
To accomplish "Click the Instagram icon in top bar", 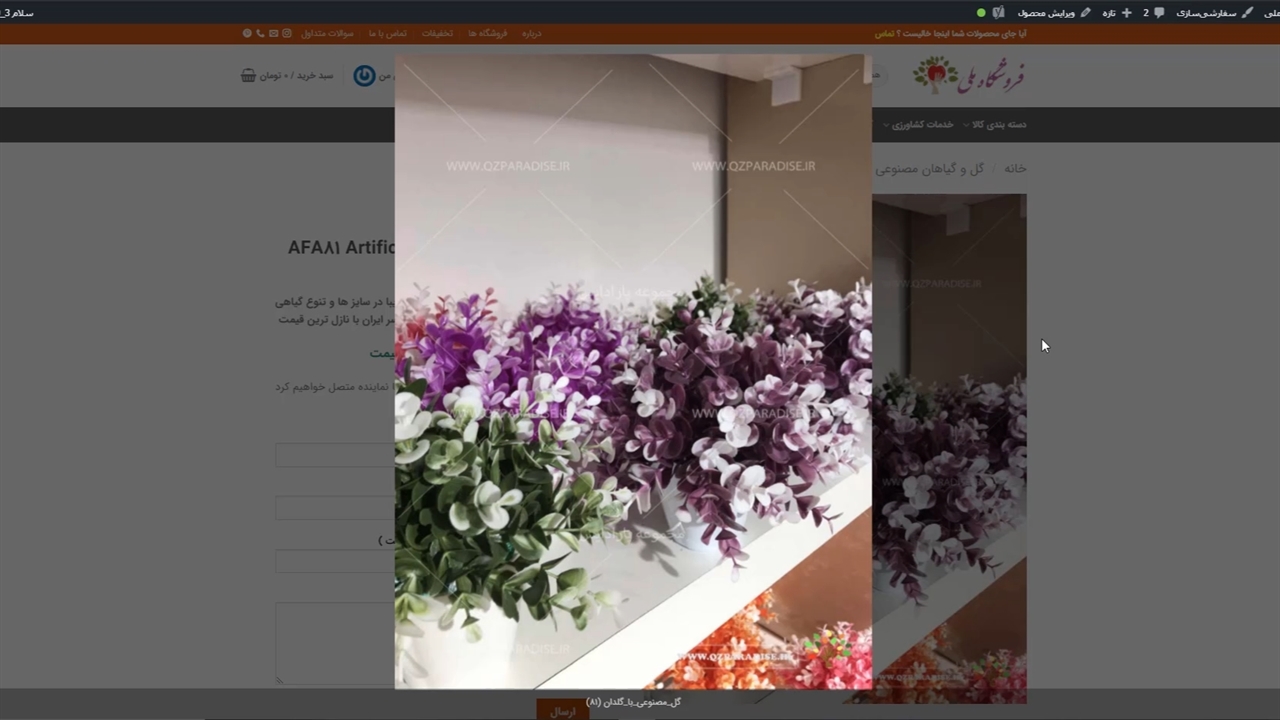I will (287, 33).
